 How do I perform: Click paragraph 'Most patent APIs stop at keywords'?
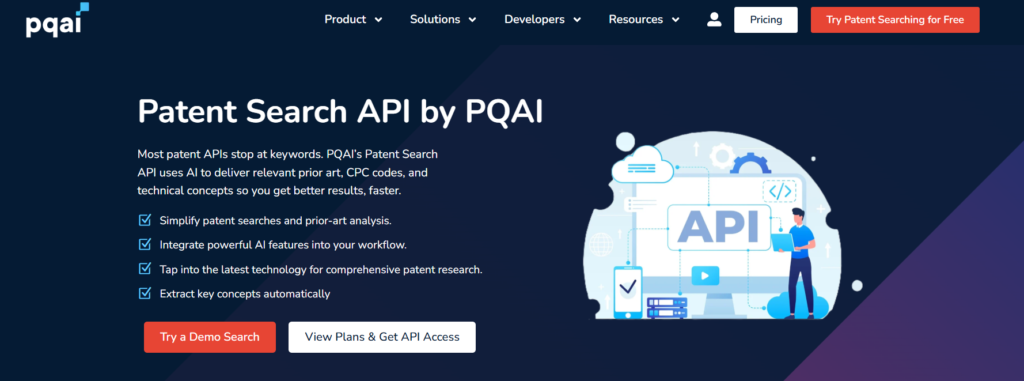(287, 173)
